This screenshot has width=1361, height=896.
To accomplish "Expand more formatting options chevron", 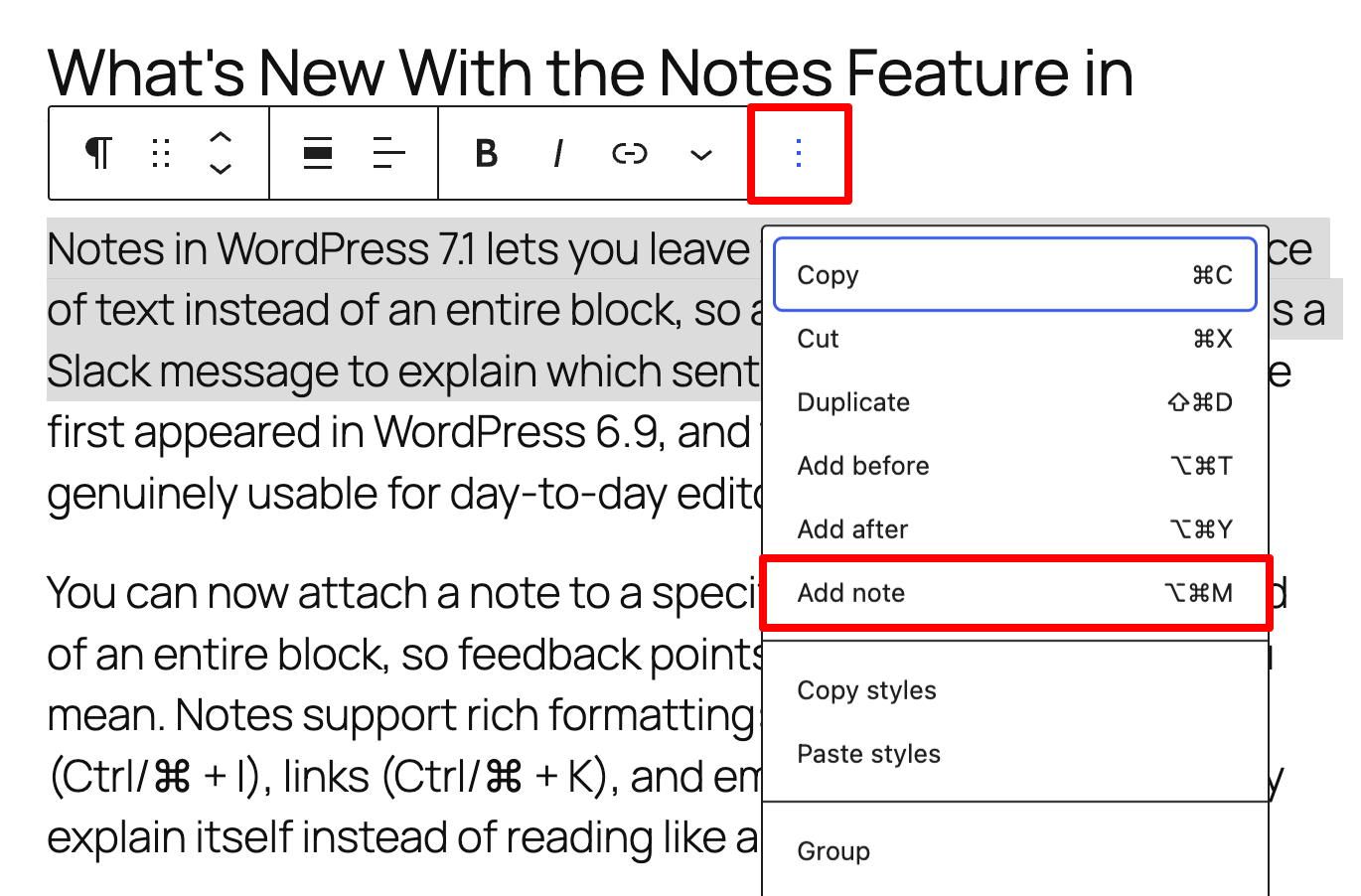I will pos(701,153).
